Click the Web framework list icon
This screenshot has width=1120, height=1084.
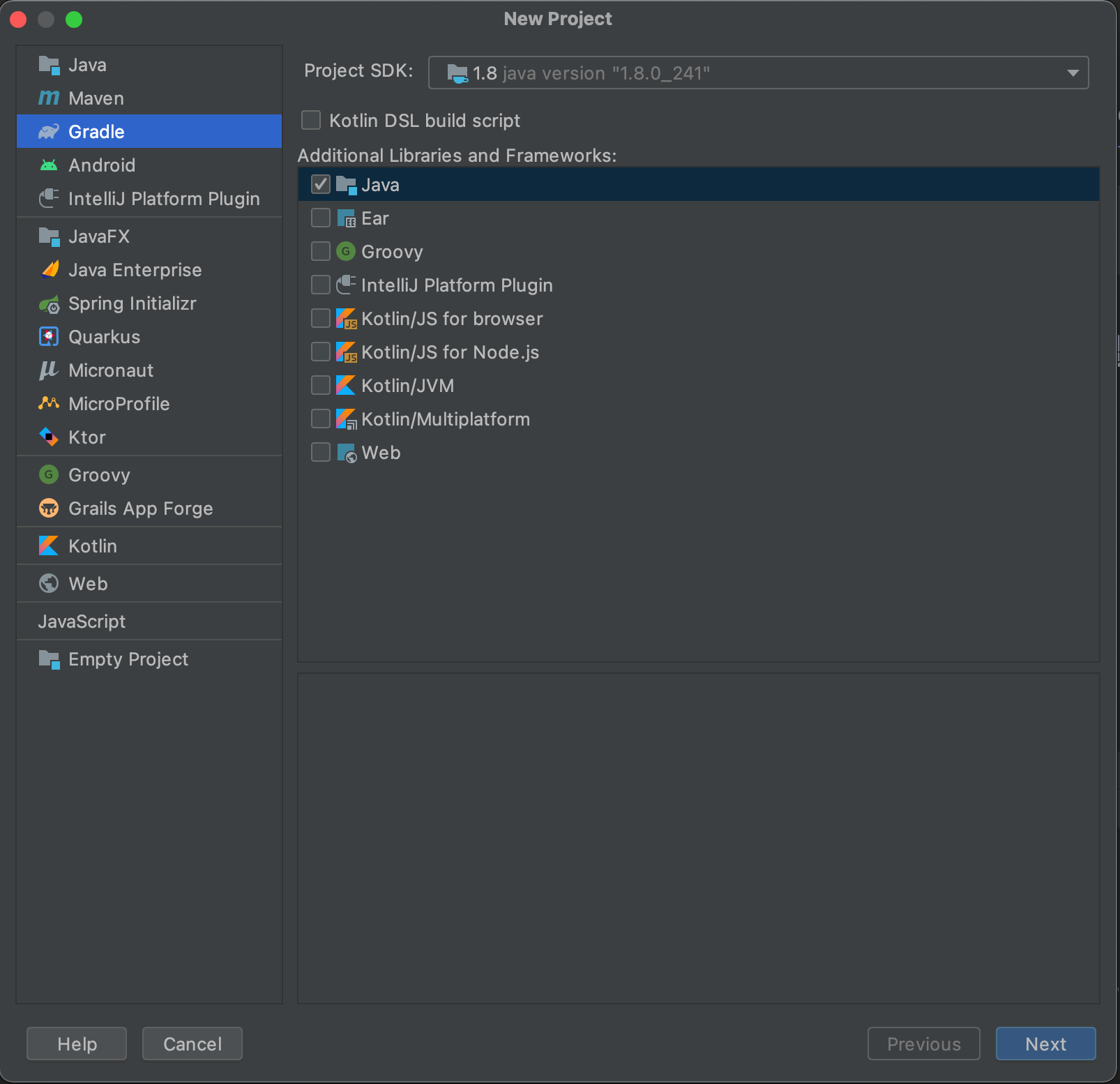346,453
